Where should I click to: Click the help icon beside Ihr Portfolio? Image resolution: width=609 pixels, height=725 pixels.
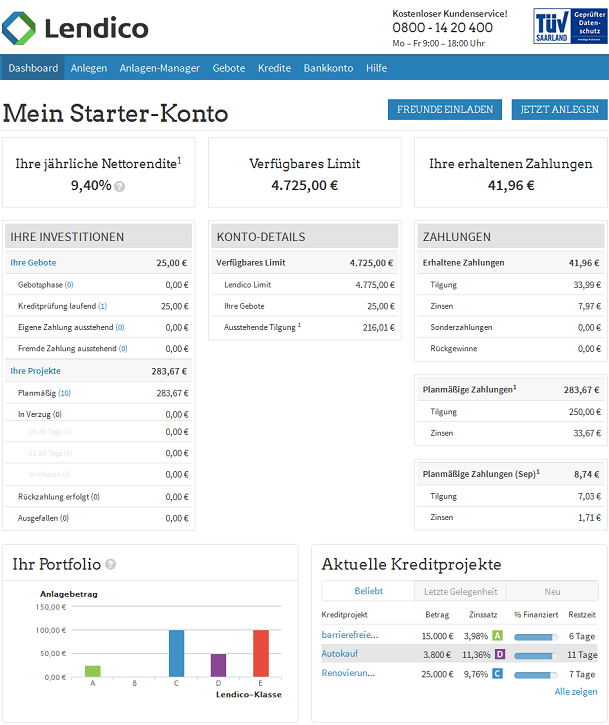[x=111, y=564]
